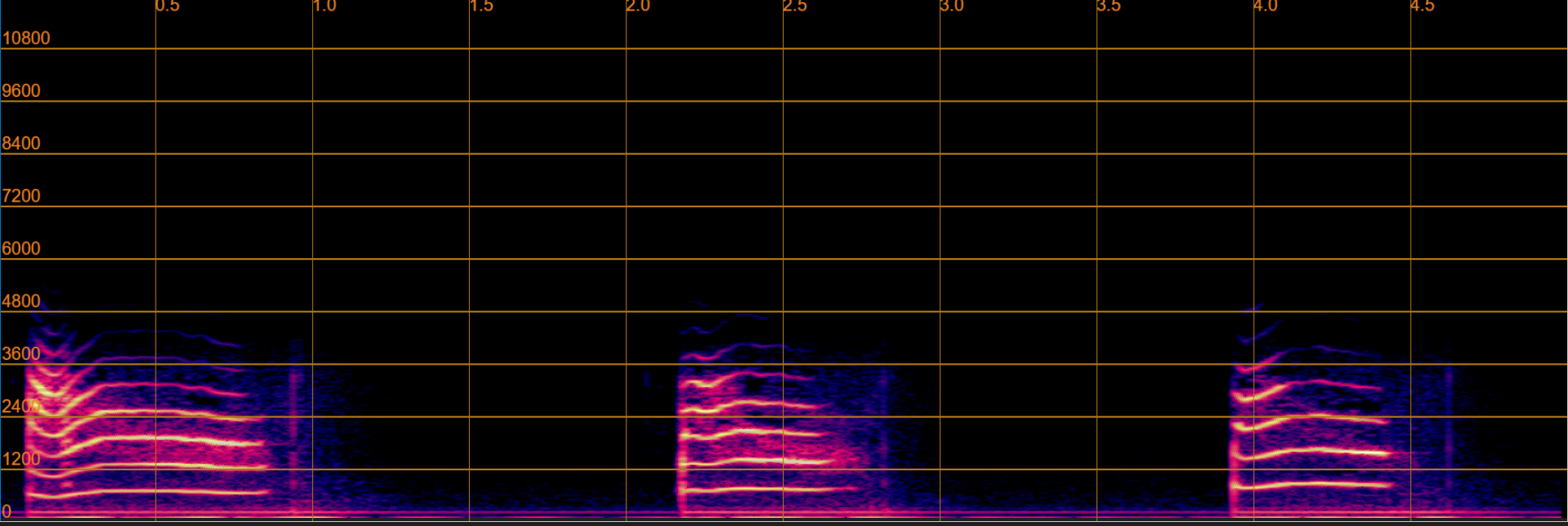1568x526 pixels.
Task: Click the 3600 Hz frequency label
Action: pyautogui.click(x=21, y=353)
